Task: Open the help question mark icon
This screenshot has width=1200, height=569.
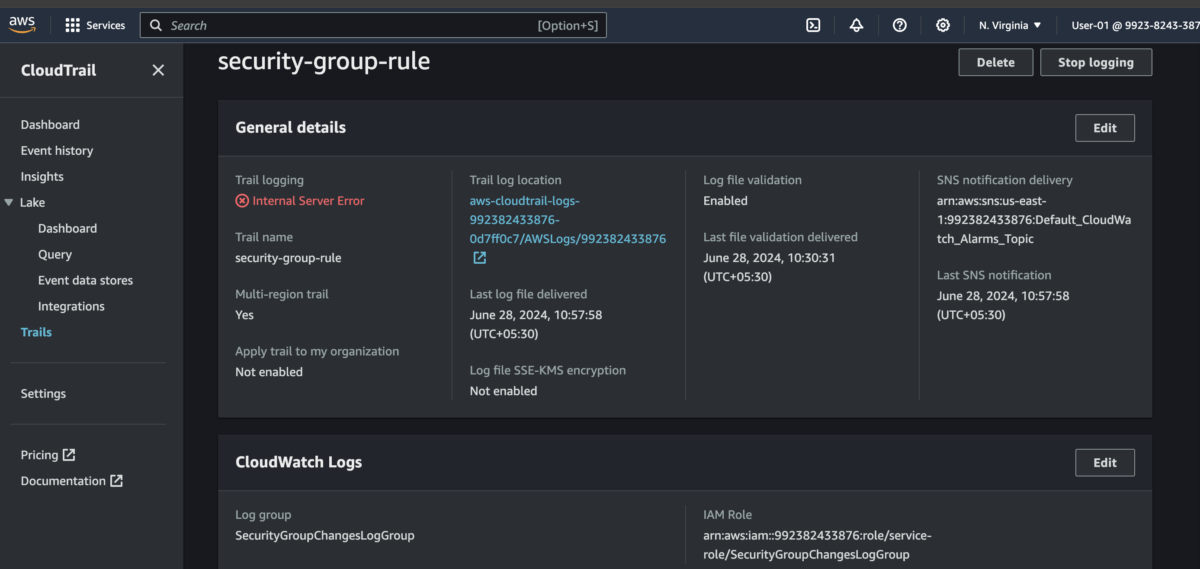Action: (899, 25)
